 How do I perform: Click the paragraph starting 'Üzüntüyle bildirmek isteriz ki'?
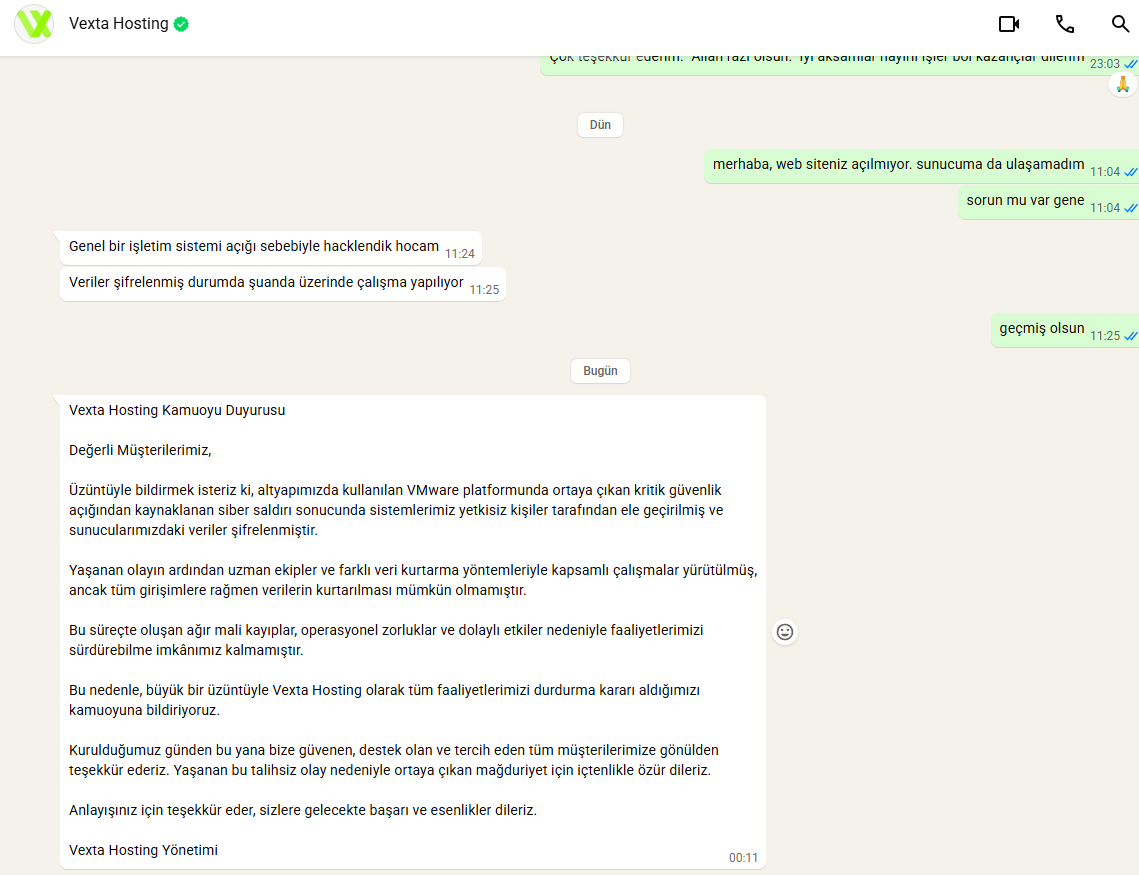point(396,510)
